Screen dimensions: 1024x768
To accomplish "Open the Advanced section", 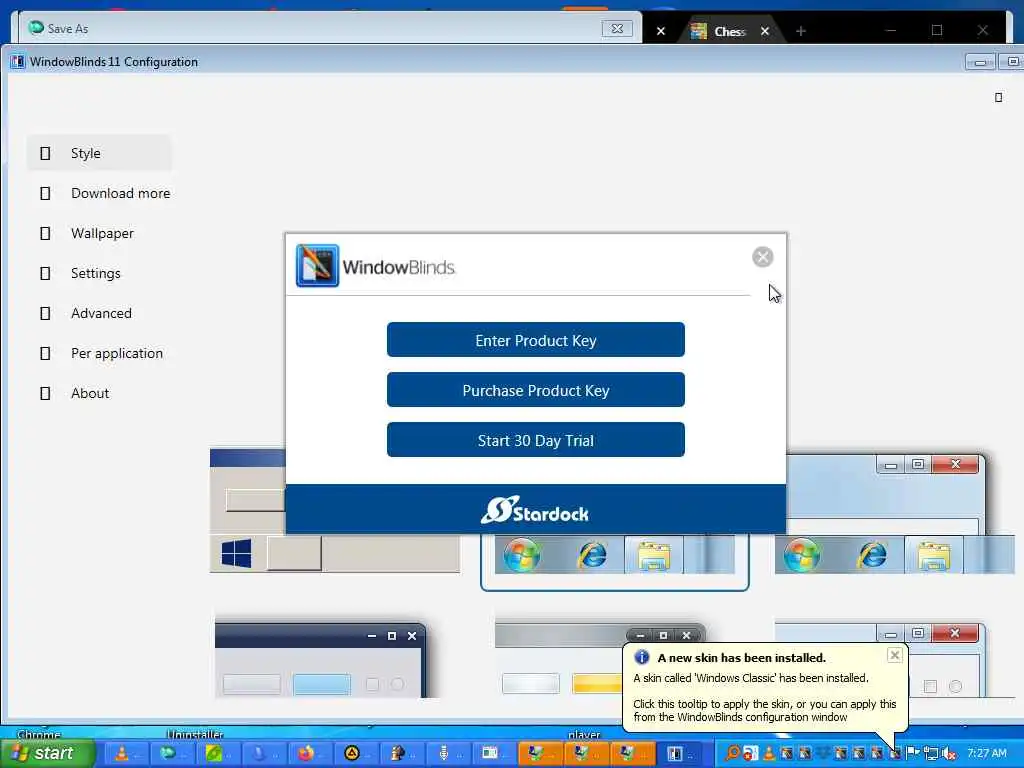I will pos(99,313).
